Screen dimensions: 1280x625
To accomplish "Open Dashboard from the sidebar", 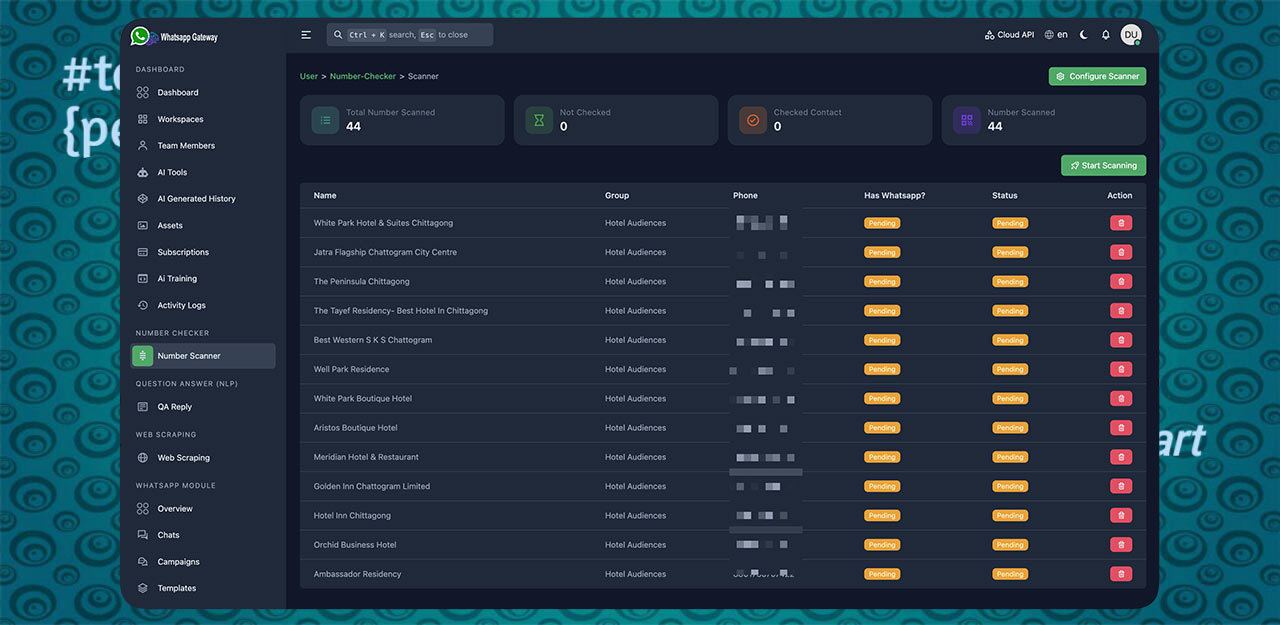I will (x=177, y=93).
